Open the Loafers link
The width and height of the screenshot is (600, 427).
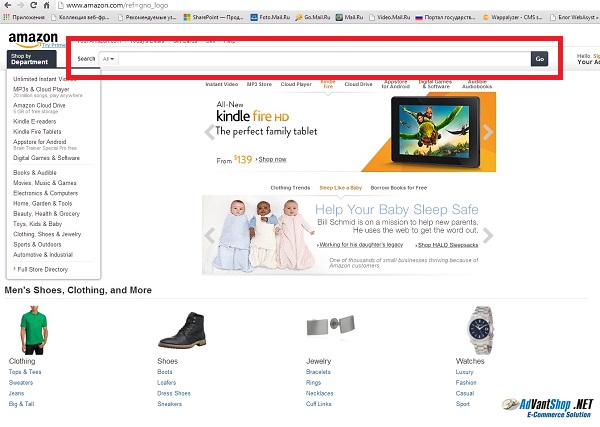[166, 383]
